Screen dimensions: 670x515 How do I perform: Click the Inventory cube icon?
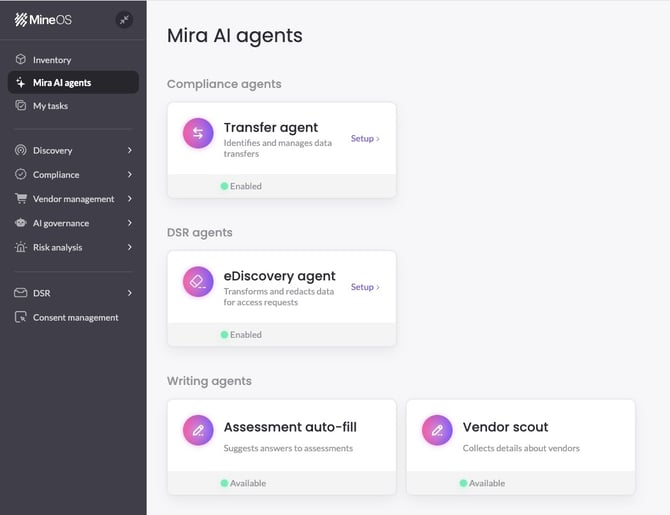pos(21,60)
